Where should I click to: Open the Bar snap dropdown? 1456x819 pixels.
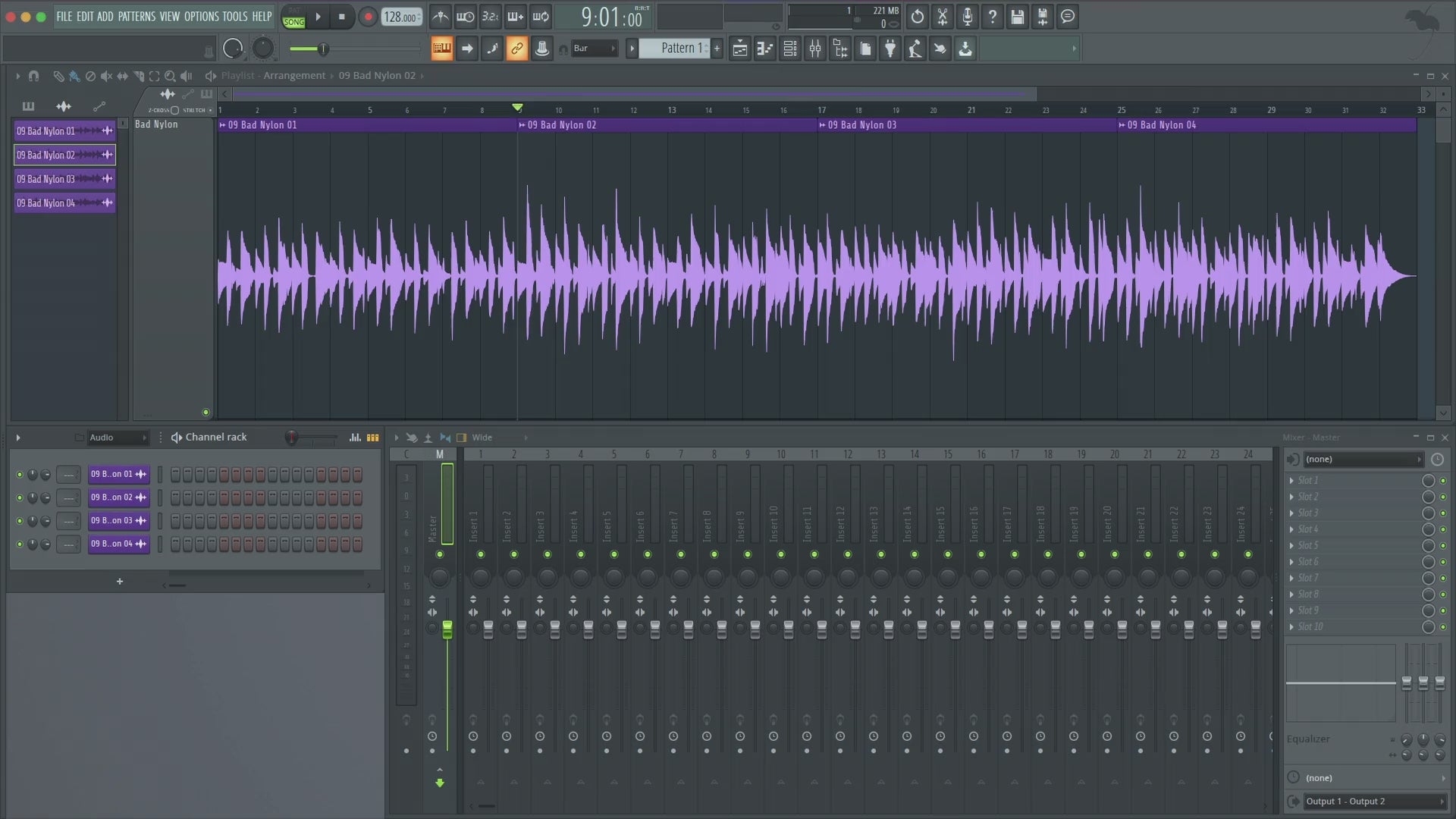(x=594, y=49)
